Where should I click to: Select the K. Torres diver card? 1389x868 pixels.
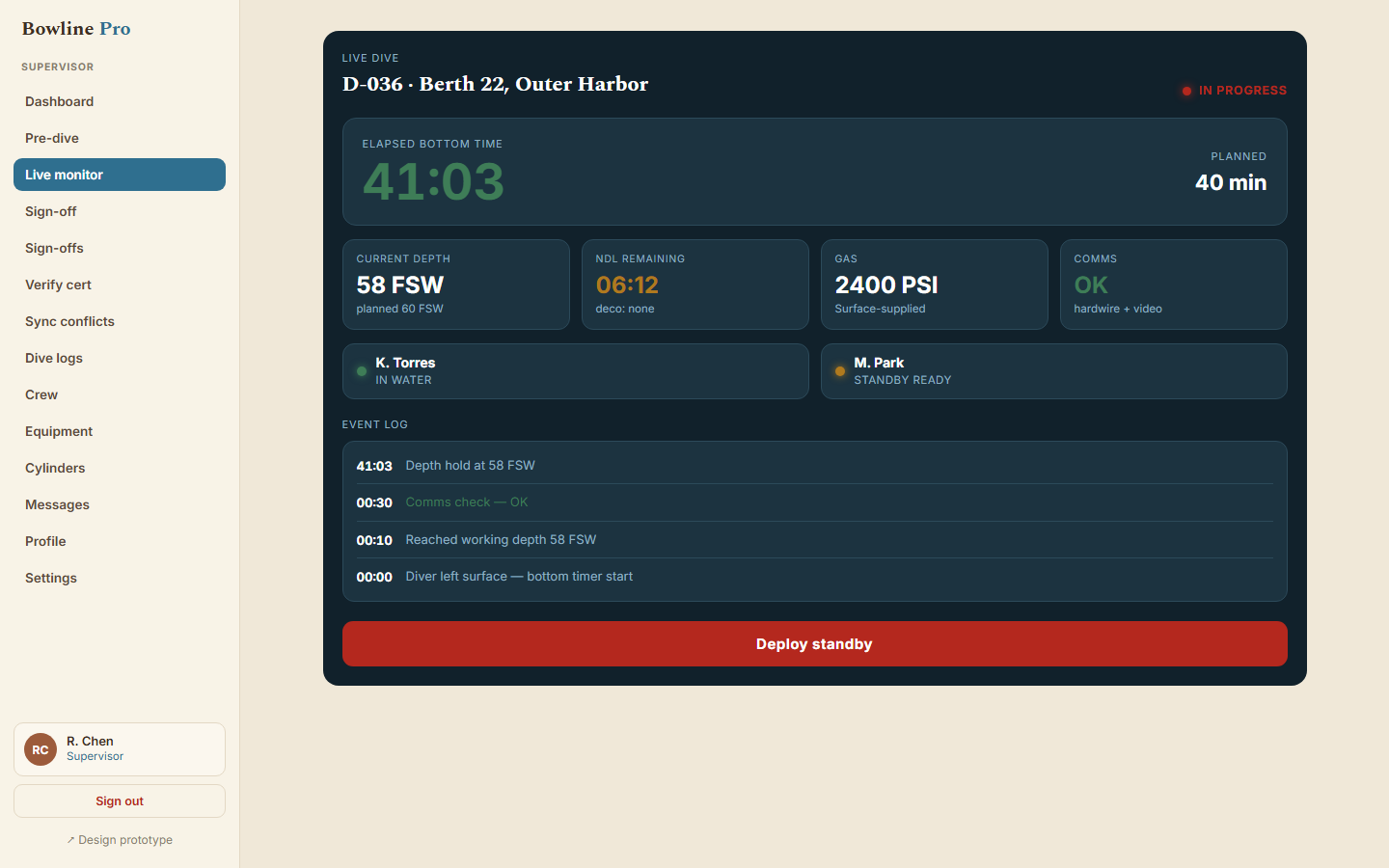575,371
